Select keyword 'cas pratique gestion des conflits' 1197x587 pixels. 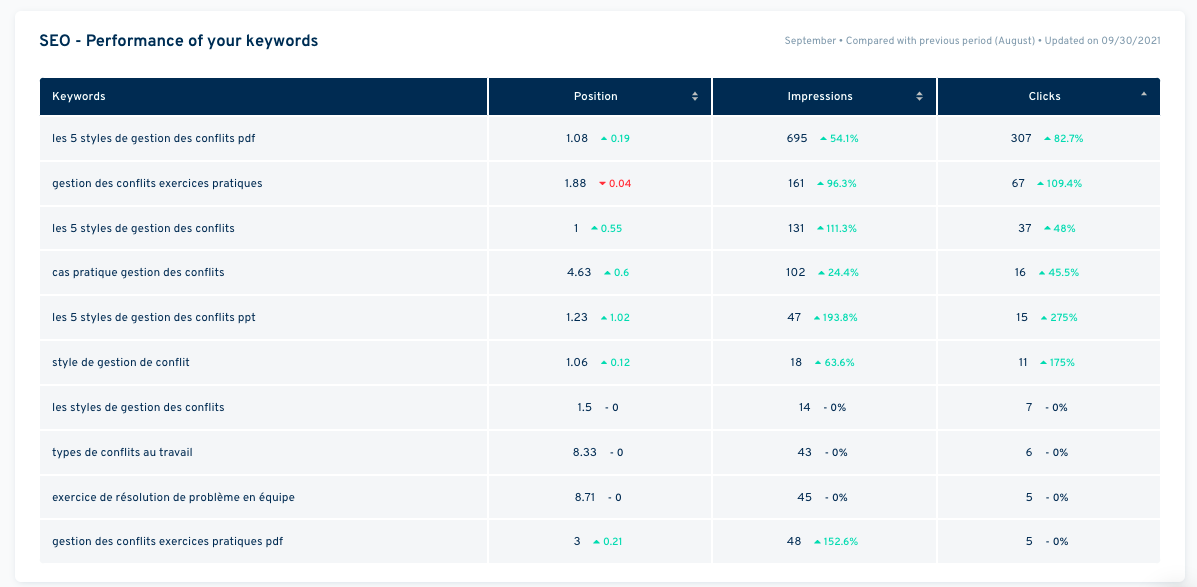pos(138,273)
